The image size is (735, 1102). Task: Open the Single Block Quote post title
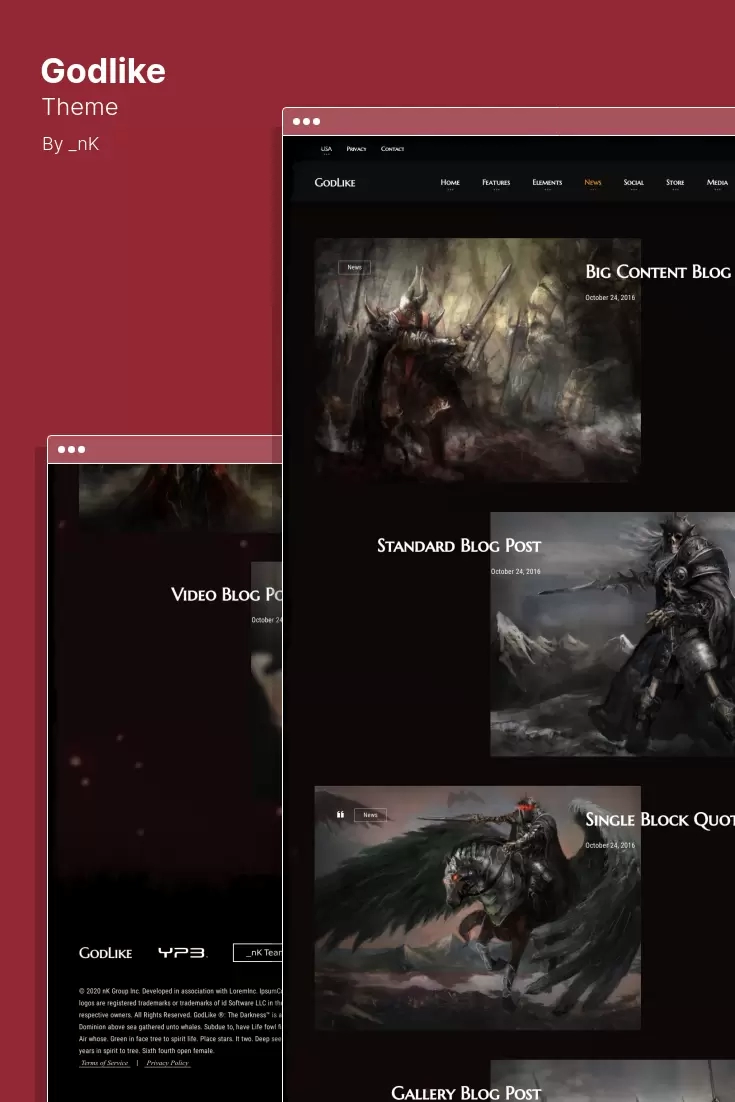660,819
